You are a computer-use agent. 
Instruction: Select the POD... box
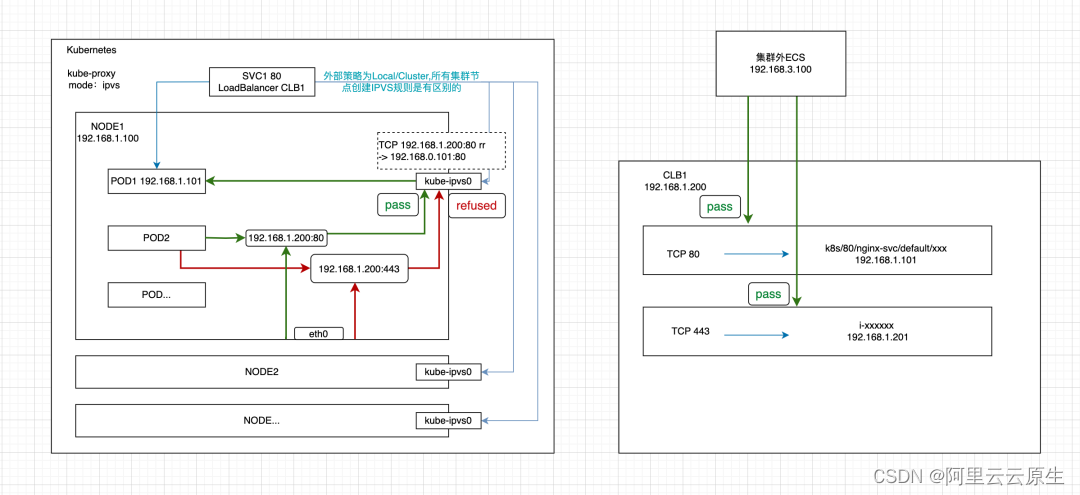(157, 294)
